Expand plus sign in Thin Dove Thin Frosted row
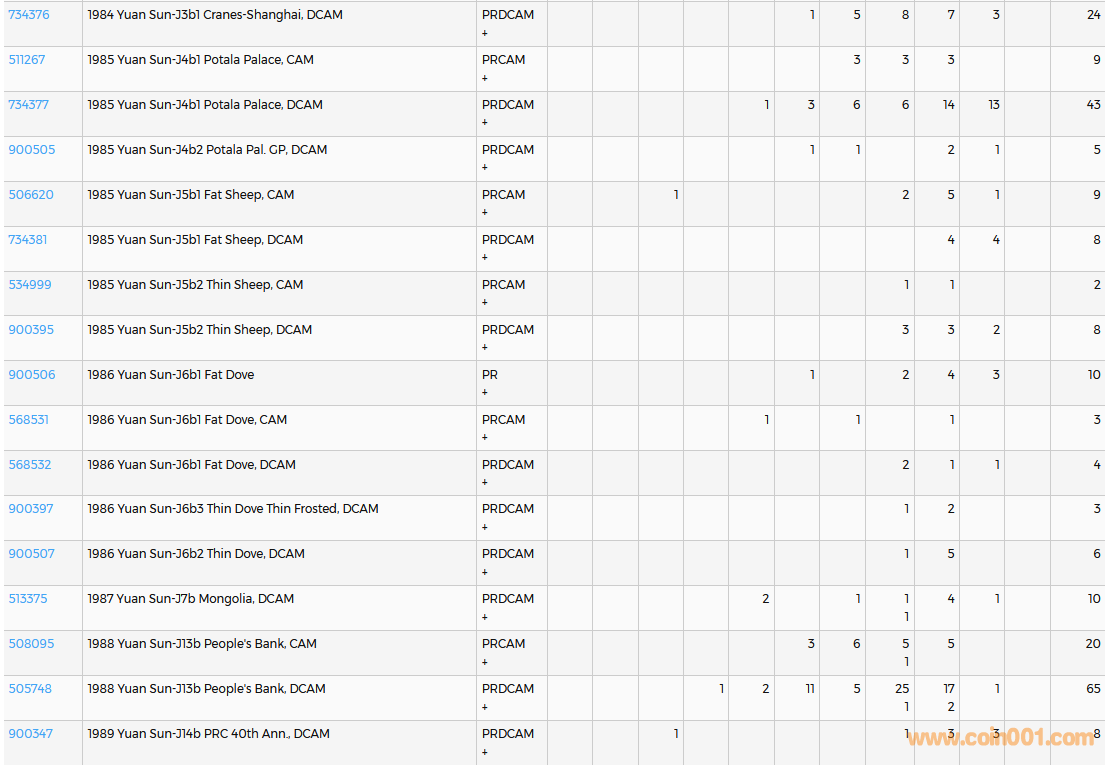Image resolution: width=1107 pixels, height=765 pixels. tap(485, 527)
